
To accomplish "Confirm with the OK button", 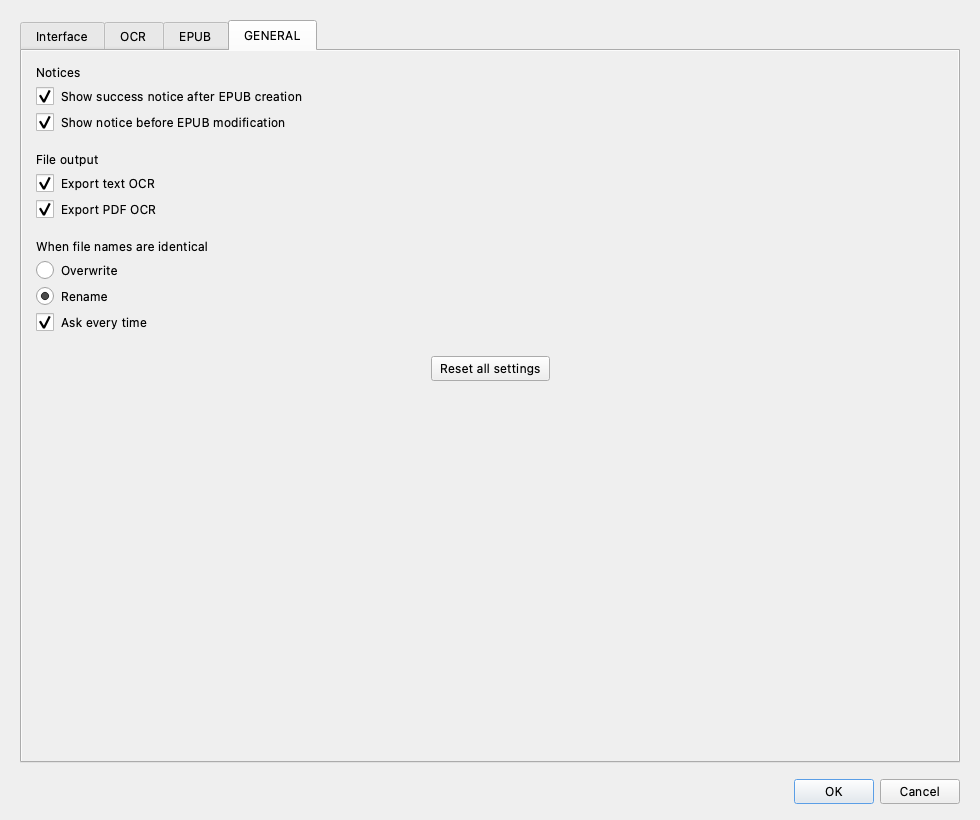I will [x=834, y=791].
